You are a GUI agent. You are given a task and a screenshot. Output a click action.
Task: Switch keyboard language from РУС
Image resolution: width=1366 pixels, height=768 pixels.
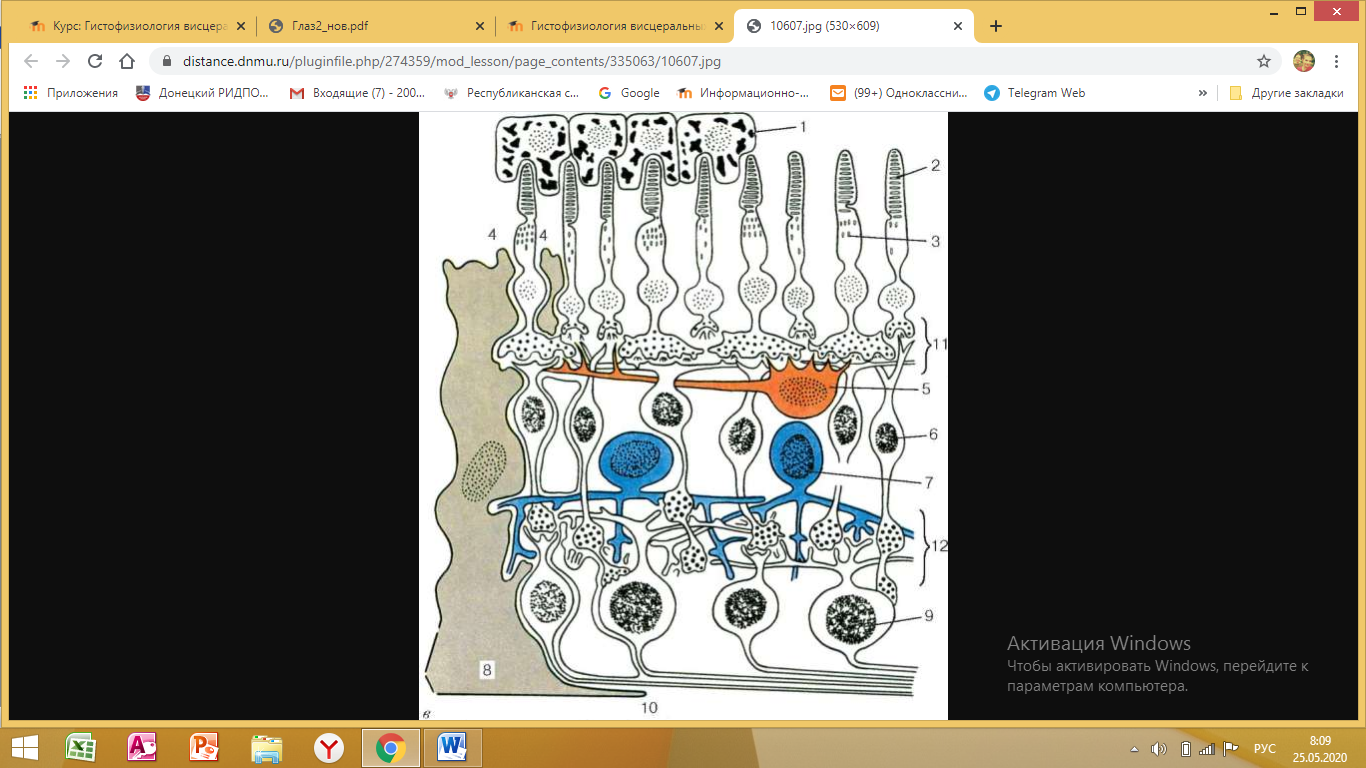1265,748
